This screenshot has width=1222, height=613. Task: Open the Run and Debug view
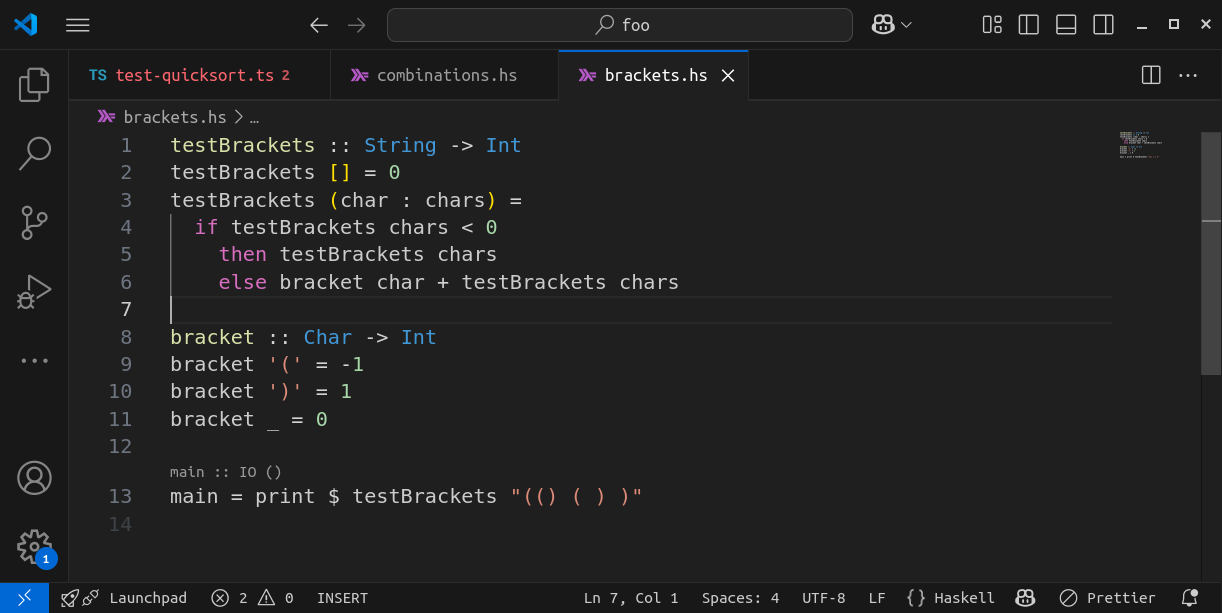tap(34, 291)
